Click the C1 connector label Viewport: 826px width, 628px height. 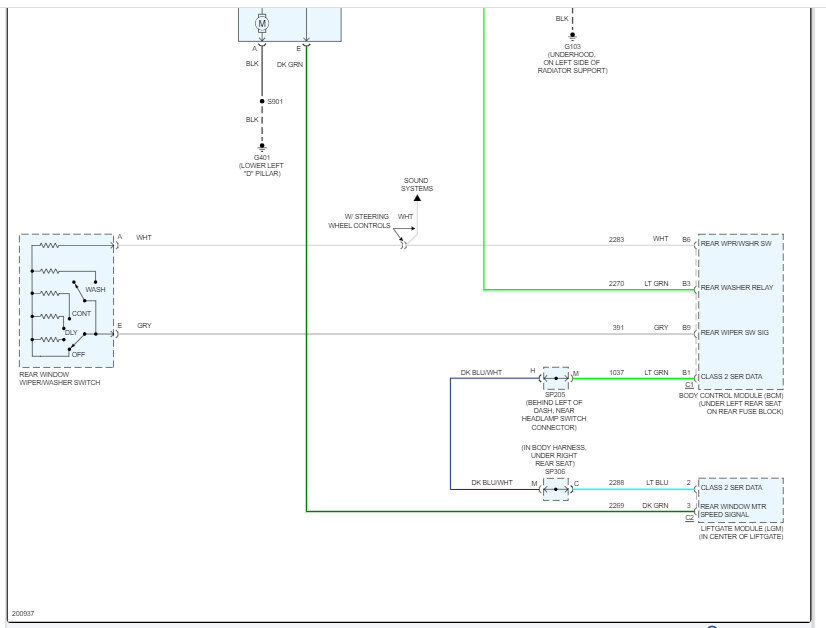pos(689,385)
